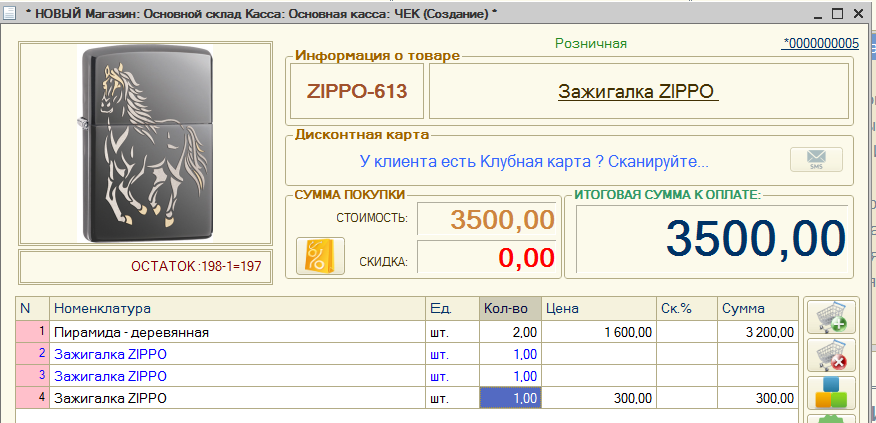This screenshot has height=423, width=876.
Task: Open the colored blocks selection icon
Action: [831, 392]
